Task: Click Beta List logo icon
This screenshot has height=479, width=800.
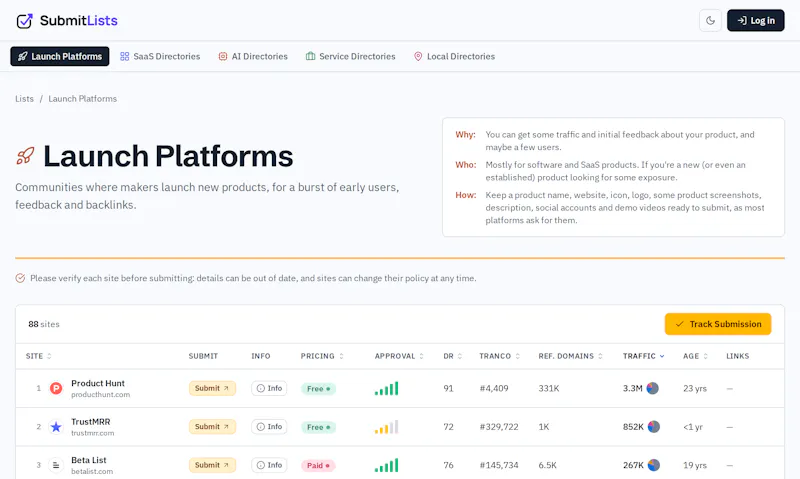Action: [56, 465]
